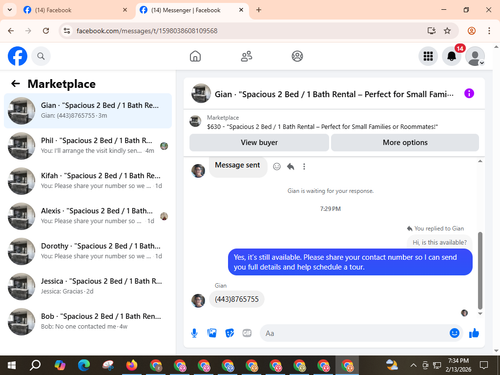500x375 pixels.
Task: Open Kifah conversation in Marketplace list
Action: 88,181
